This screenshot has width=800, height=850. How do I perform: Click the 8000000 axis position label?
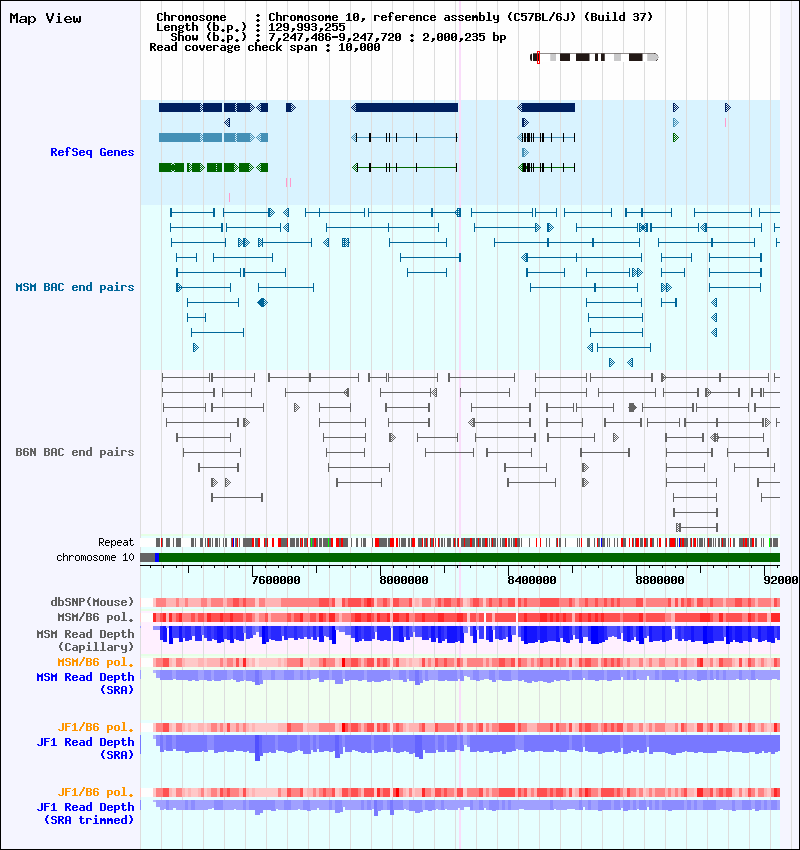point(404,580)
